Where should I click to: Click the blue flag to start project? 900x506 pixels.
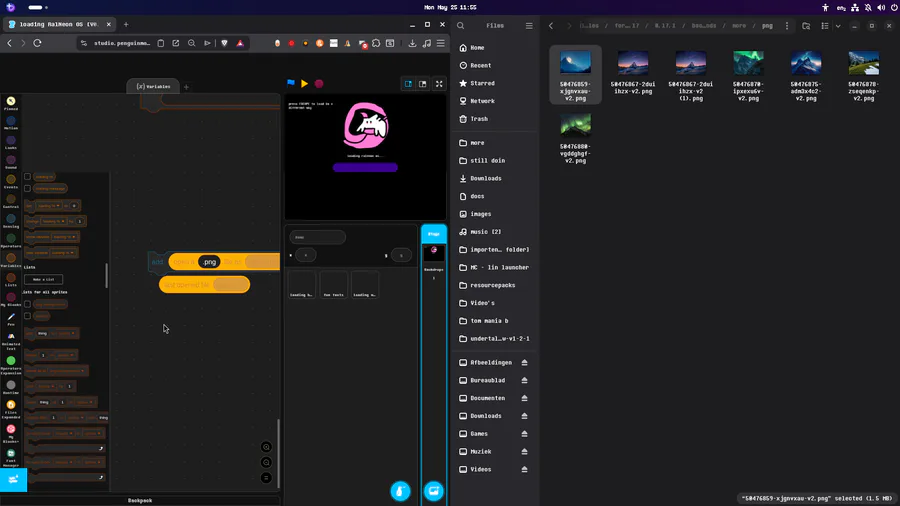291,83
